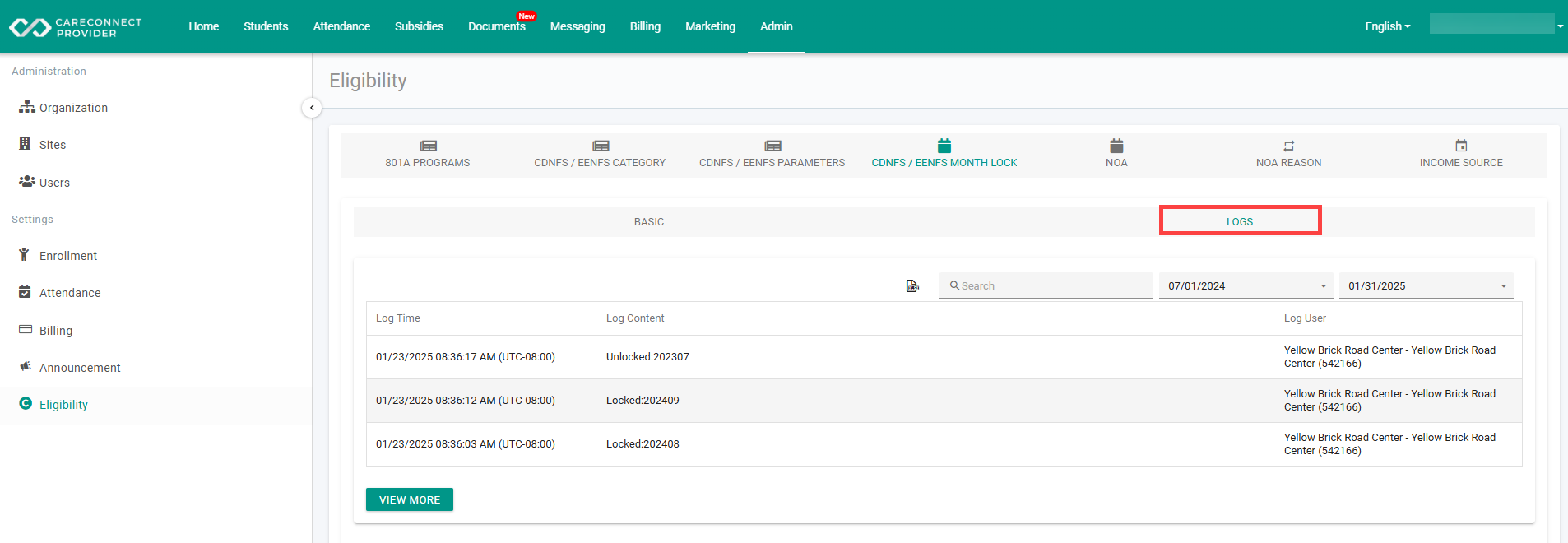
Task: Click the Attendance calendar-check icon in sidebar
Action: [x=25, y=291]
